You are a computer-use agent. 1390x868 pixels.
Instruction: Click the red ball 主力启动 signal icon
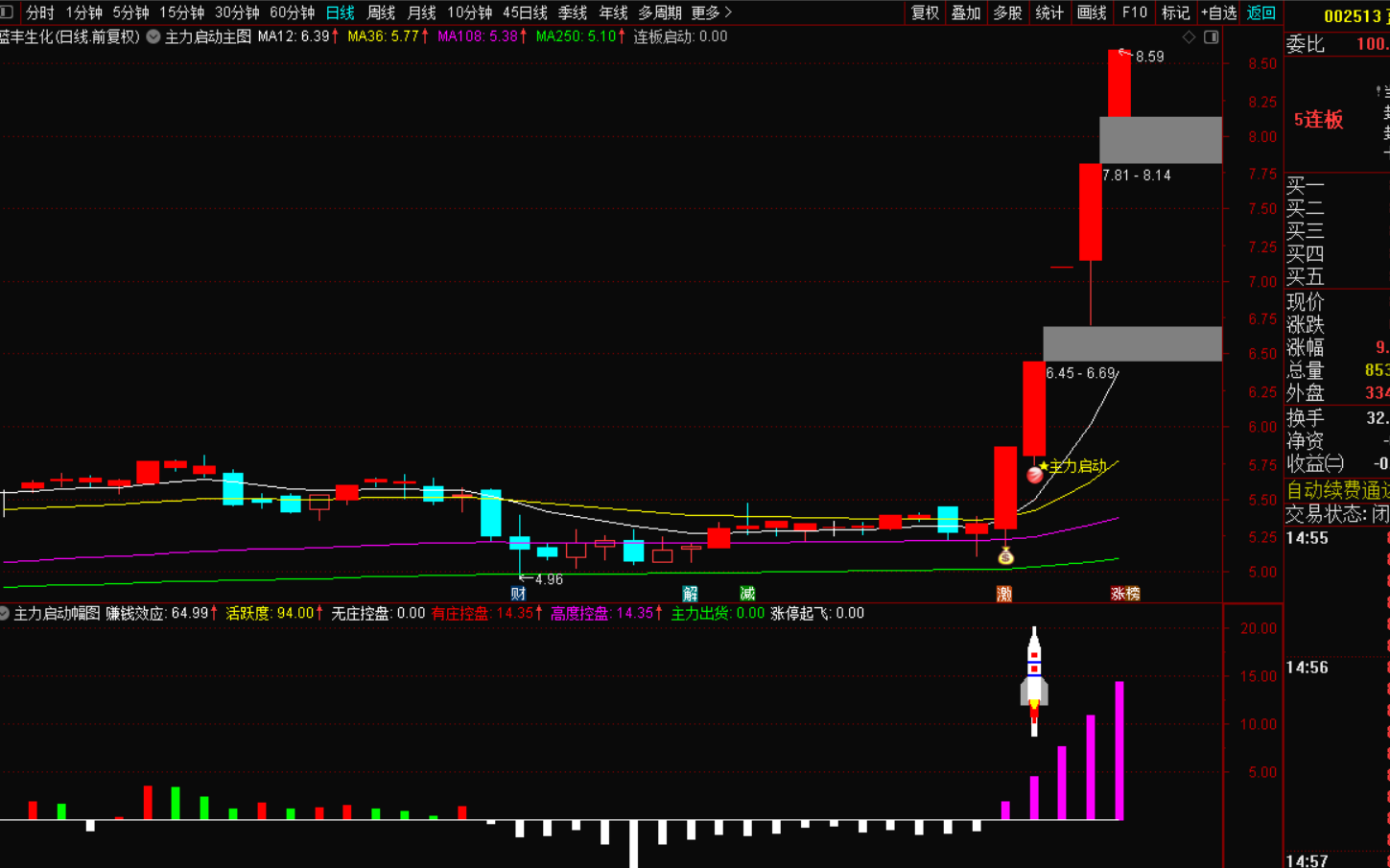point(1034,475)
